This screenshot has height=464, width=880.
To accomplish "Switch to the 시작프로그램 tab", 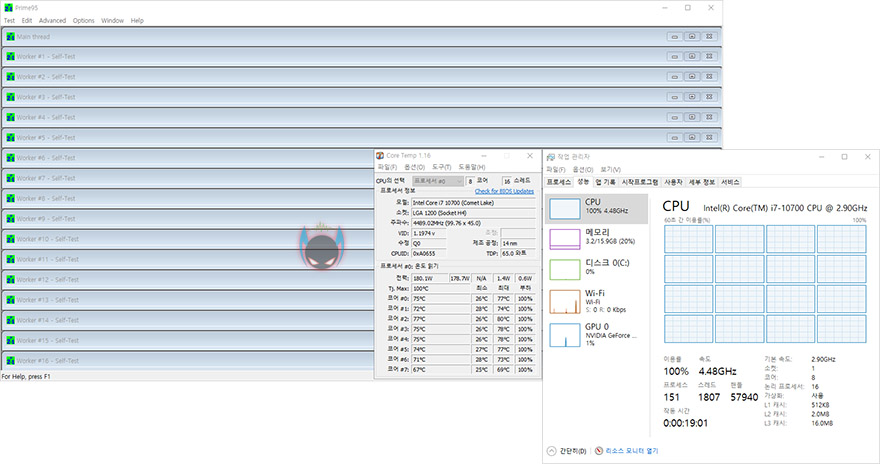I will click(640, 182).
